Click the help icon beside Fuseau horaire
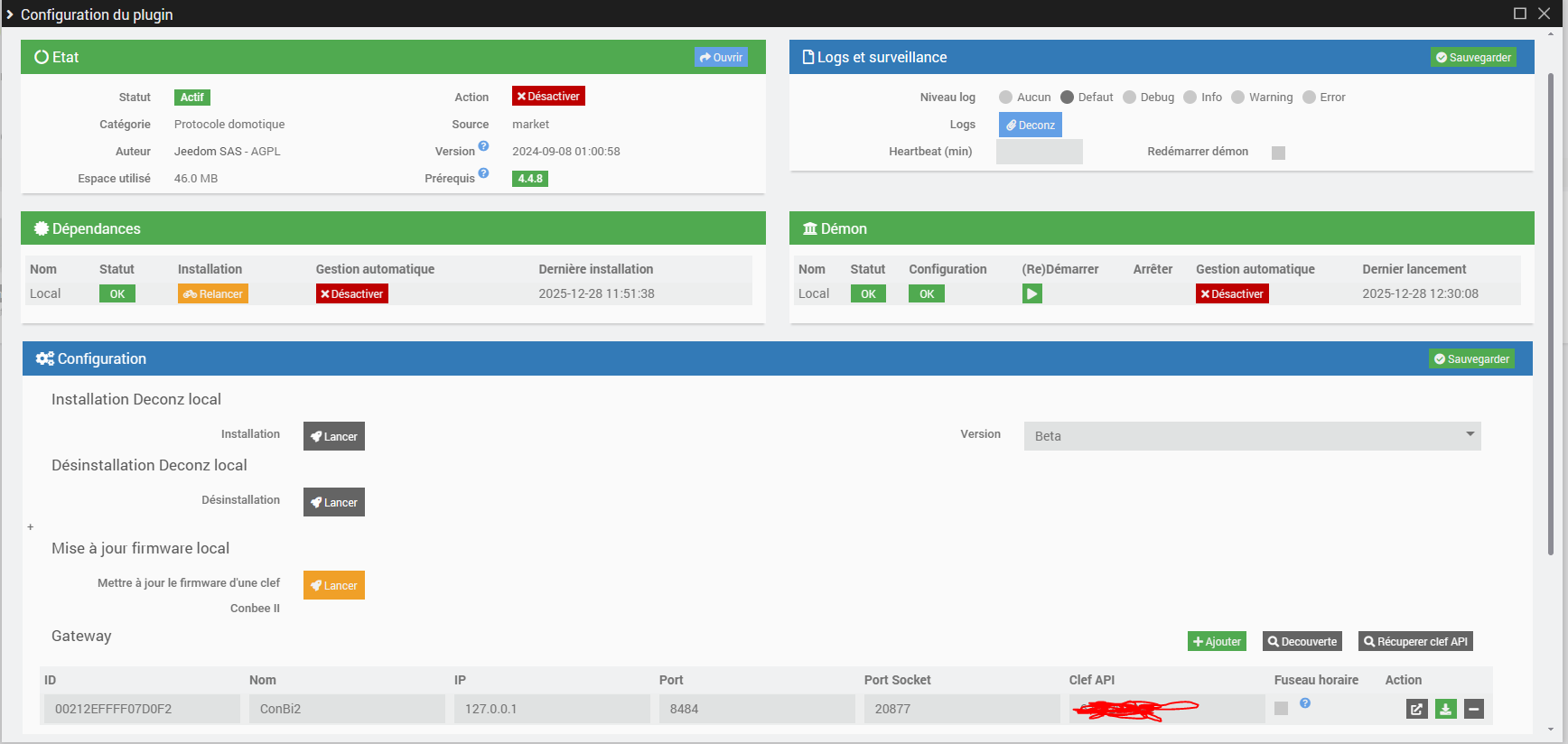 pos(1305,703)
